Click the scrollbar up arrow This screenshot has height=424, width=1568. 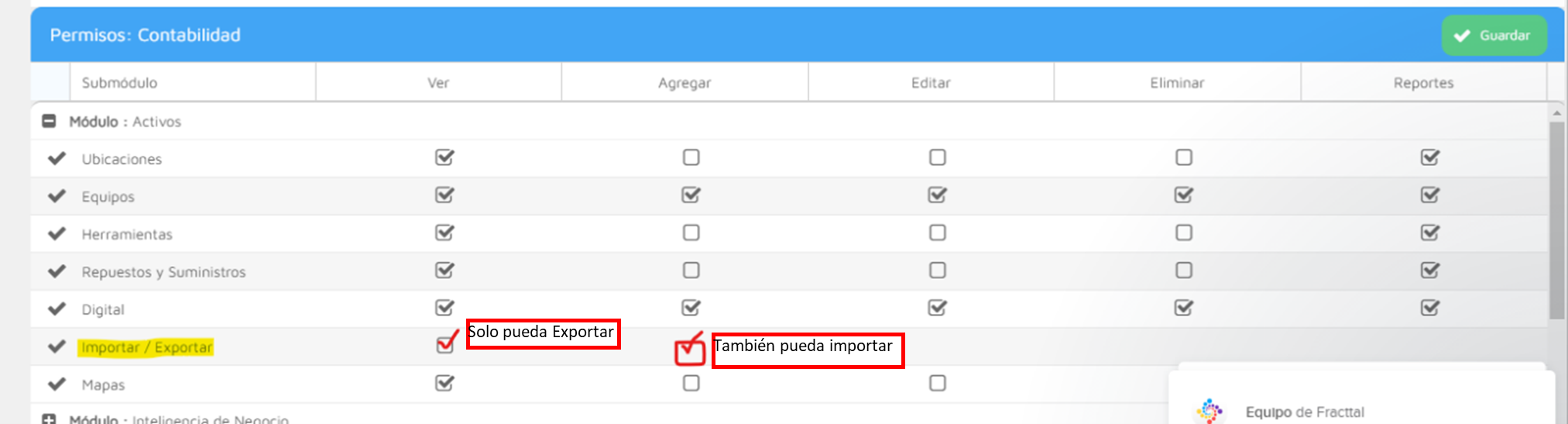pyautogui.click(x=1556, y=113)
